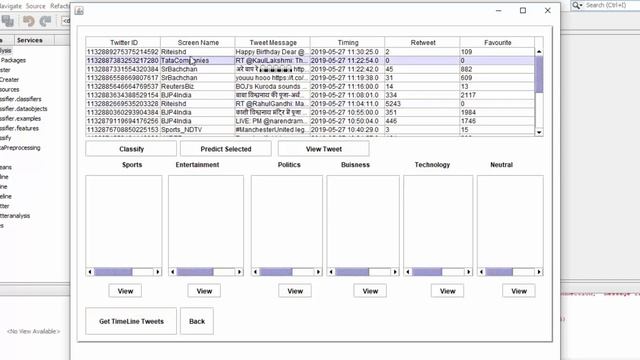
Task: Click the 'RT @RahulGandhi' tweet message
Action: [x=272, y=104]
